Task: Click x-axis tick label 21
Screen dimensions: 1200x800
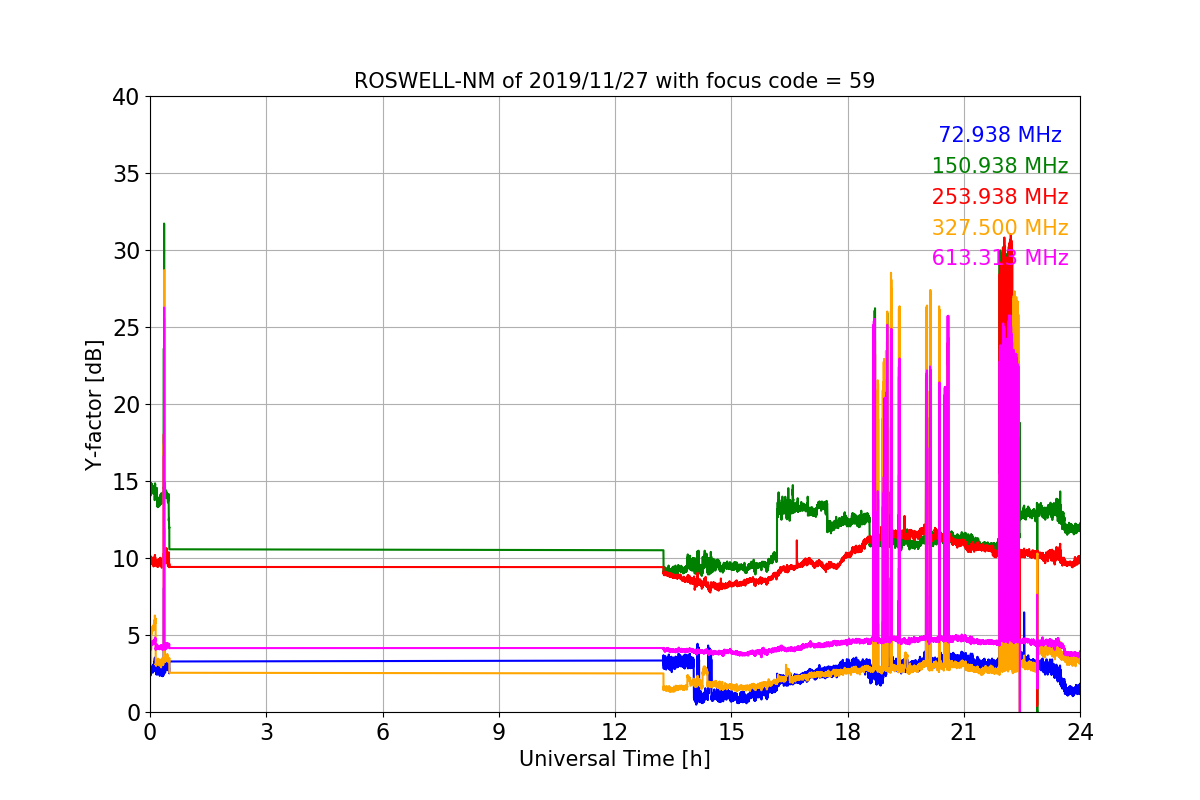Action: [963, 732]
